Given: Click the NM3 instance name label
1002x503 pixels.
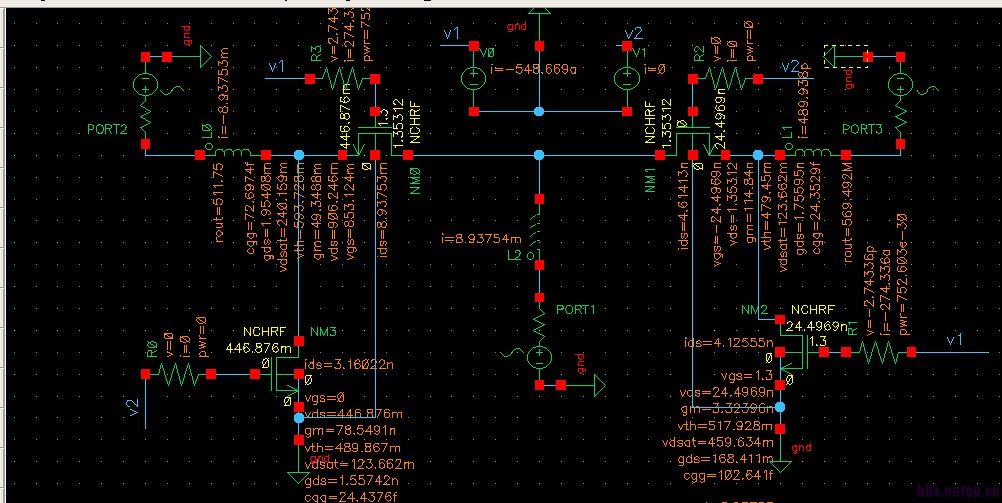Looking at the screenshot, I should tap(323, 331).
